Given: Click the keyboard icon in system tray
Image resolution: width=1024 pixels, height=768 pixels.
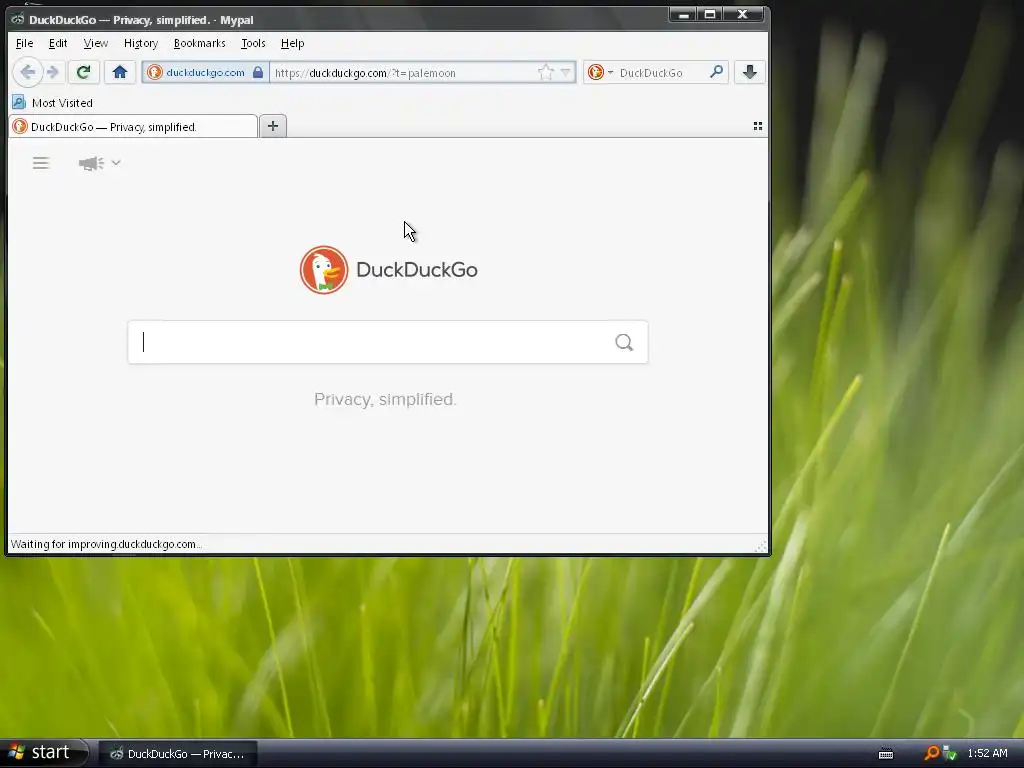Looking at the screenshot, I should pos(886,754).
